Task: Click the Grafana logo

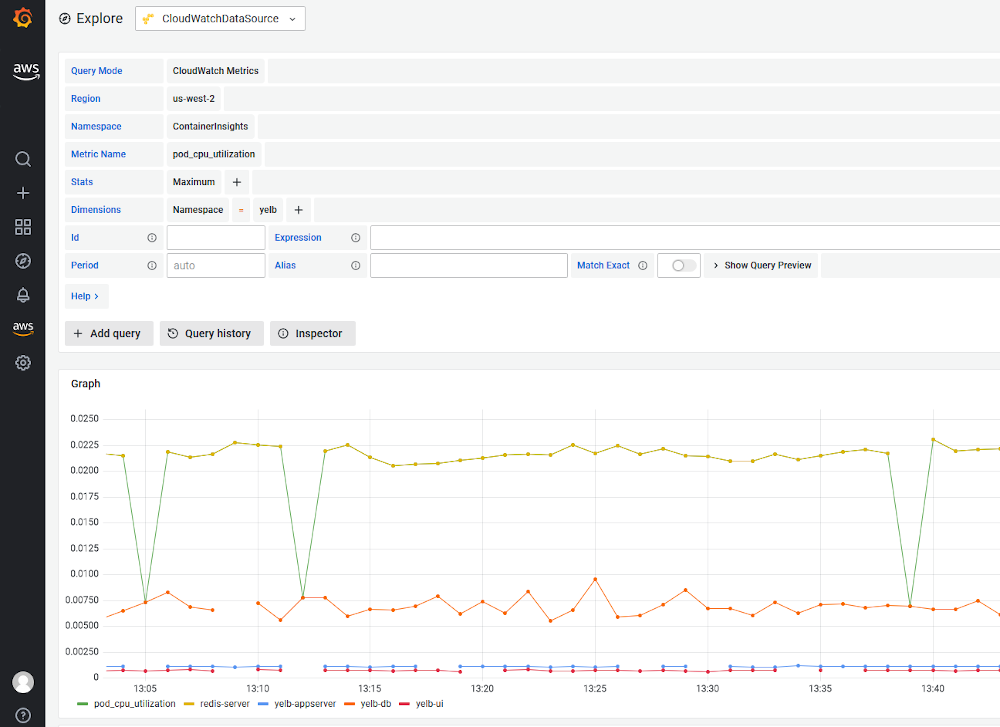Action: [x=22, y=17]
